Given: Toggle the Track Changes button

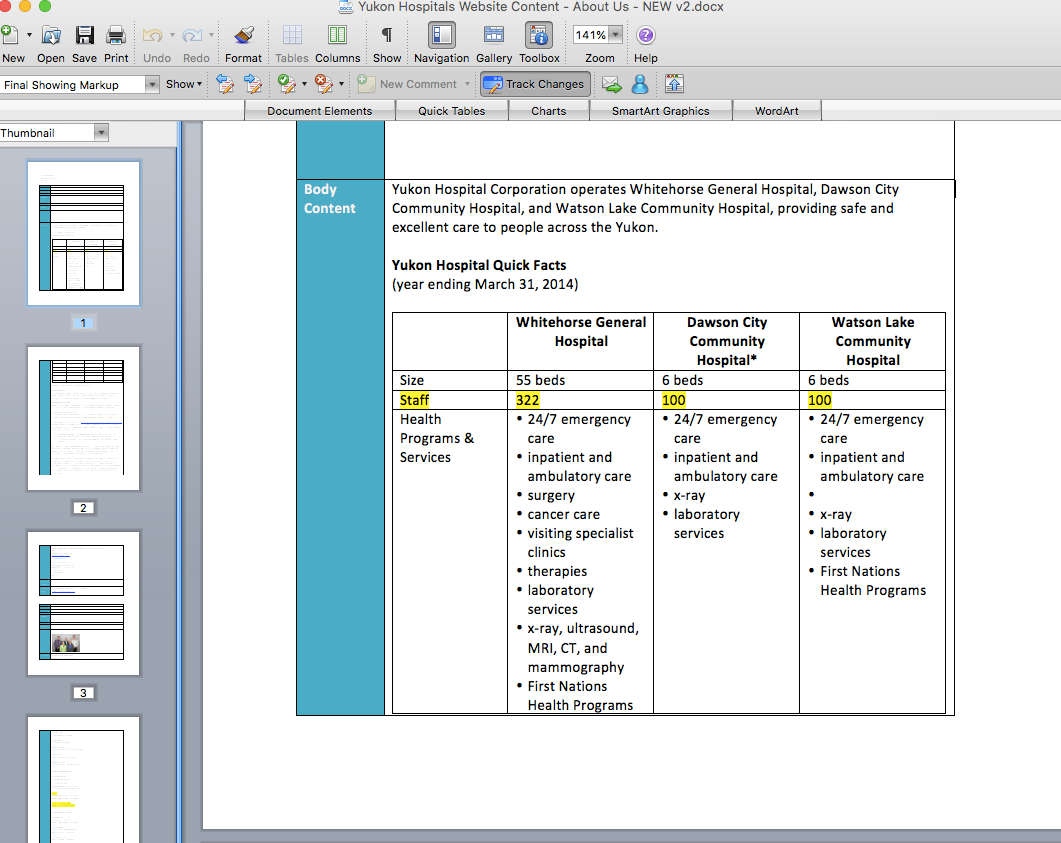Looking at the screenshot, I should (535, 84).
